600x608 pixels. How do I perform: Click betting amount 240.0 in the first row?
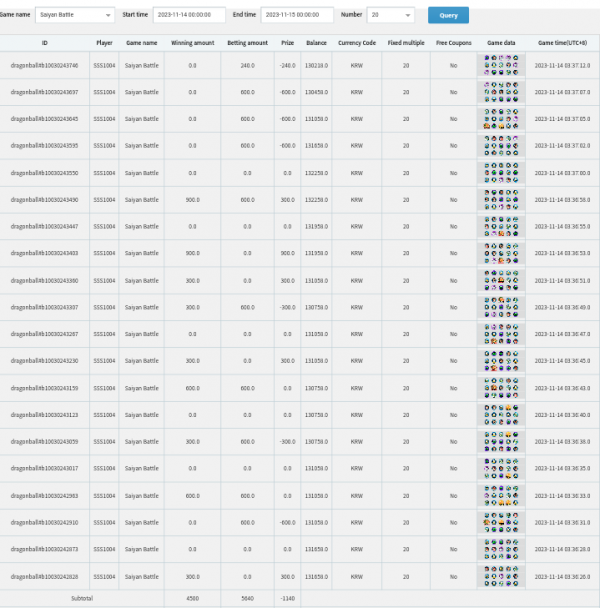click(x=247, y=66)
